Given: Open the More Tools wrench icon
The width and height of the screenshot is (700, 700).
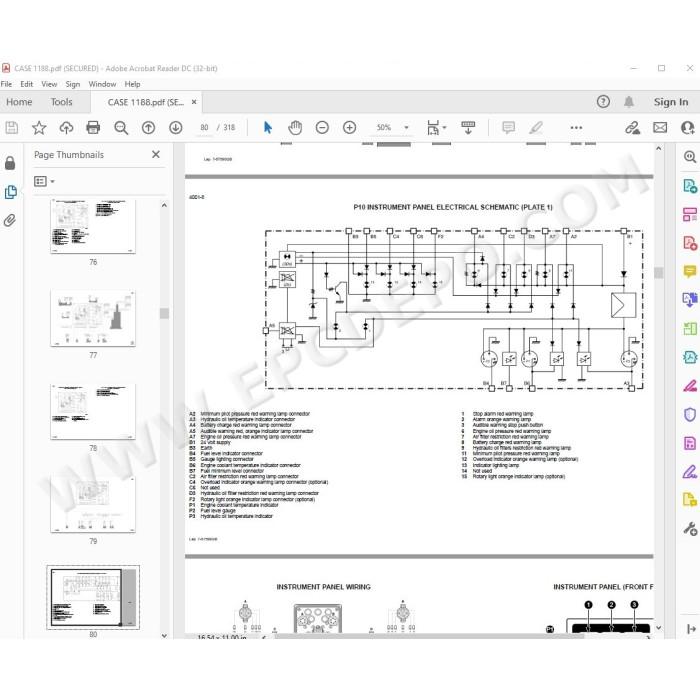Looking at the screenshot, I should 690,529.
